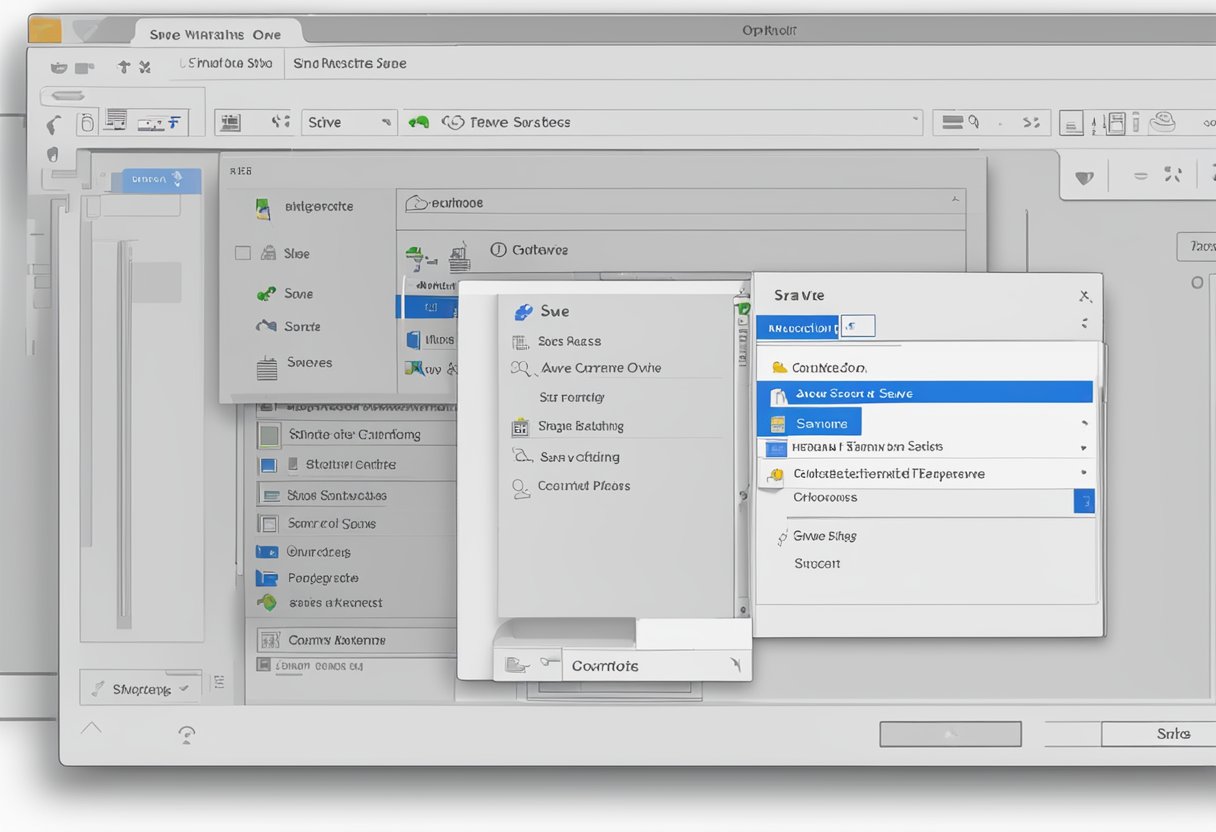Click the blue icon beside "Sue"
Screen dimensions: 1216x832
pyautogui.click(x=523, y=312)
